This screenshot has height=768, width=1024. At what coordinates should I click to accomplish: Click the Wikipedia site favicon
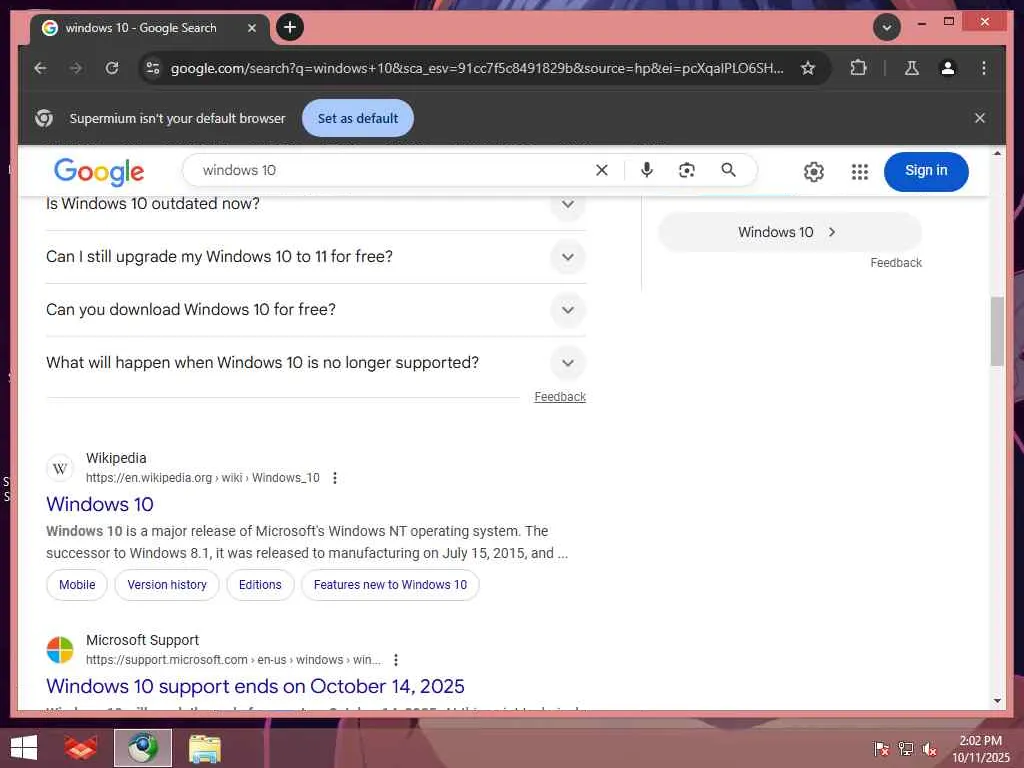[x=60, y=468]
